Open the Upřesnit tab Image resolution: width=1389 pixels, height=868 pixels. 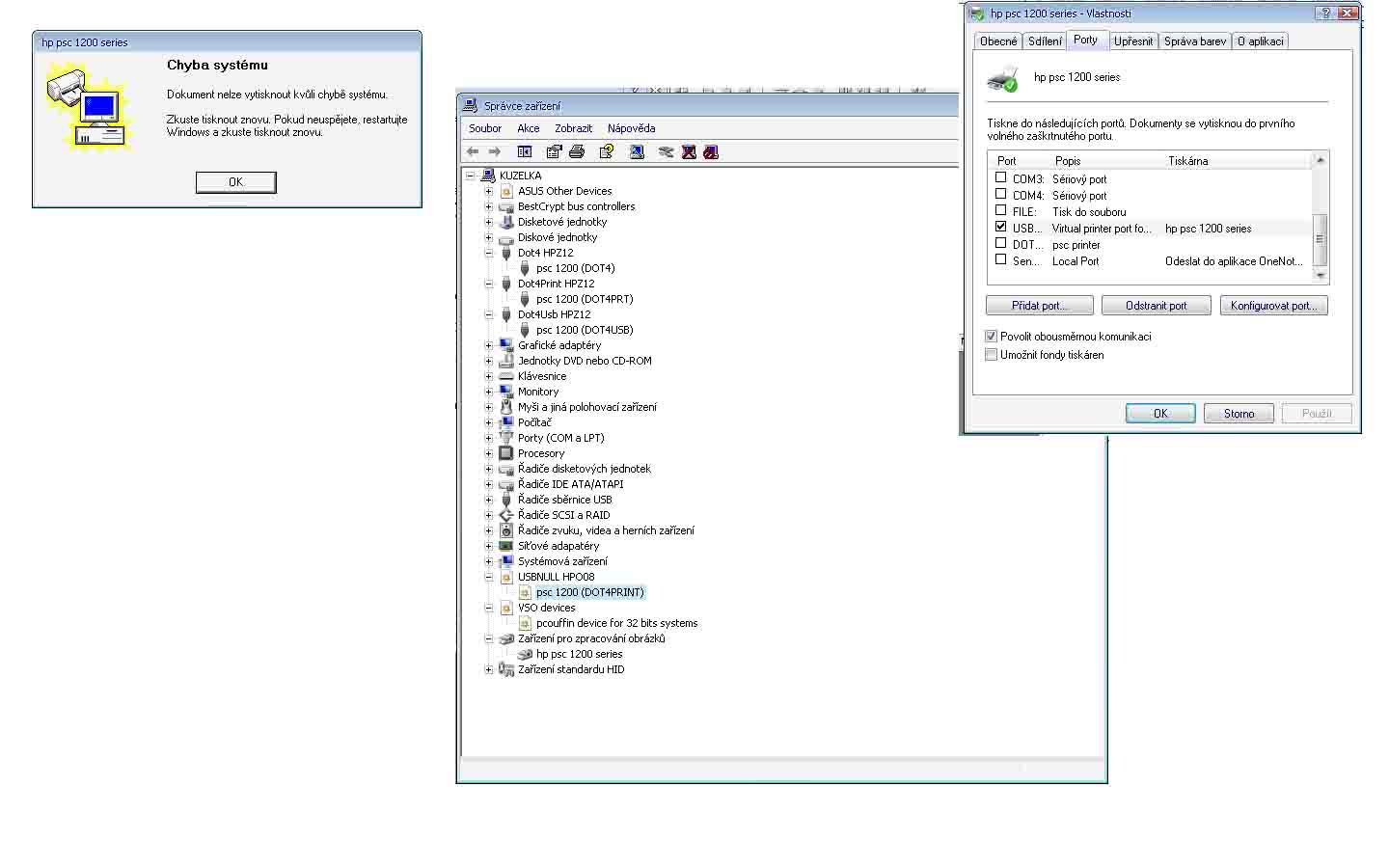pos(1133,41)
